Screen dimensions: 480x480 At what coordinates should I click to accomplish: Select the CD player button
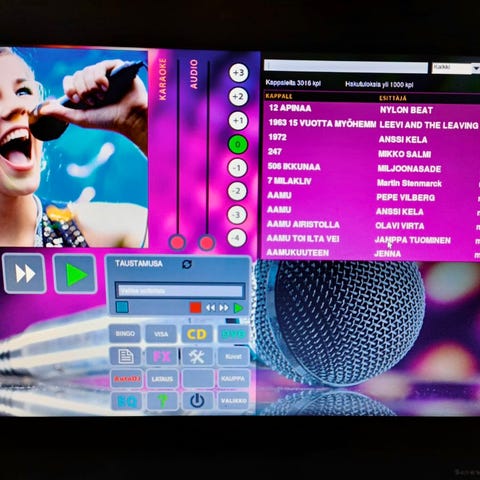pyautogui.click(x=197, y=334)
